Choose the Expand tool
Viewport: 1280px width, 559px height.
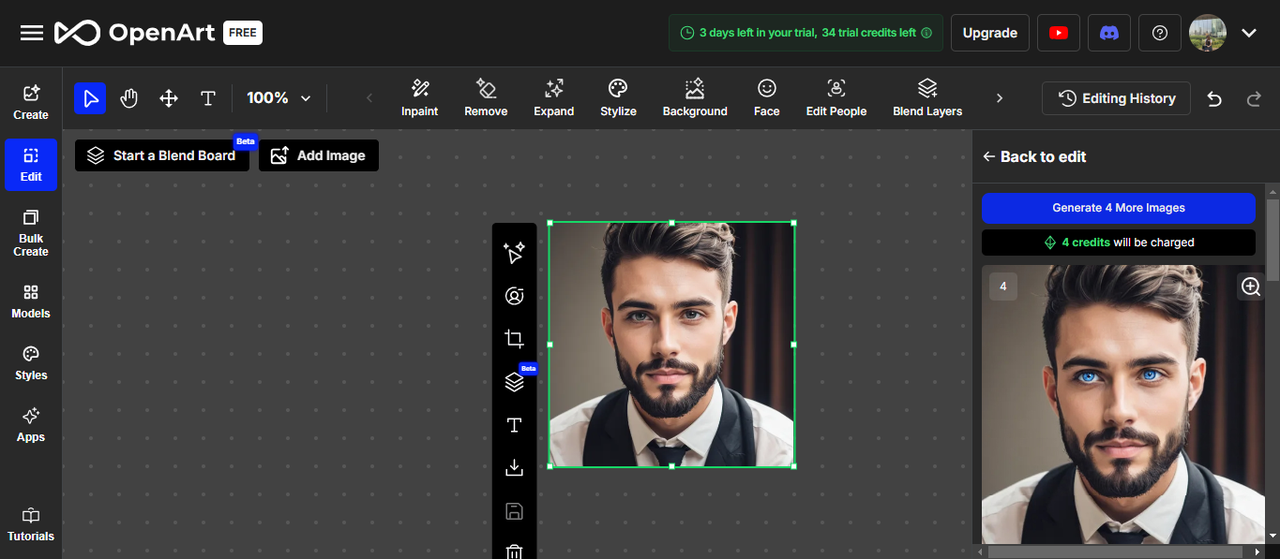click(554, 98)
